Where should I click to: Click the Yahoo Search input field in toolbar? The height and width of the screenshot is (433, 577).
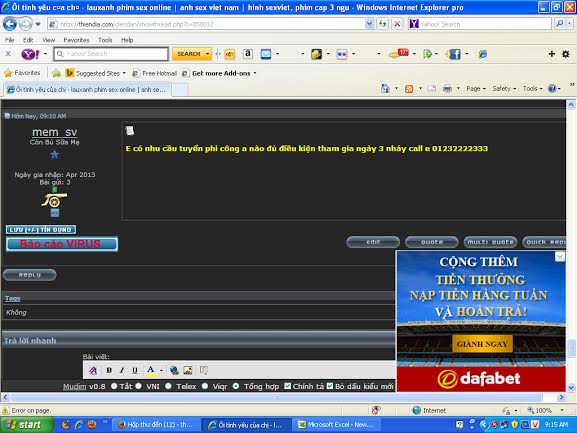coord(111,54)
